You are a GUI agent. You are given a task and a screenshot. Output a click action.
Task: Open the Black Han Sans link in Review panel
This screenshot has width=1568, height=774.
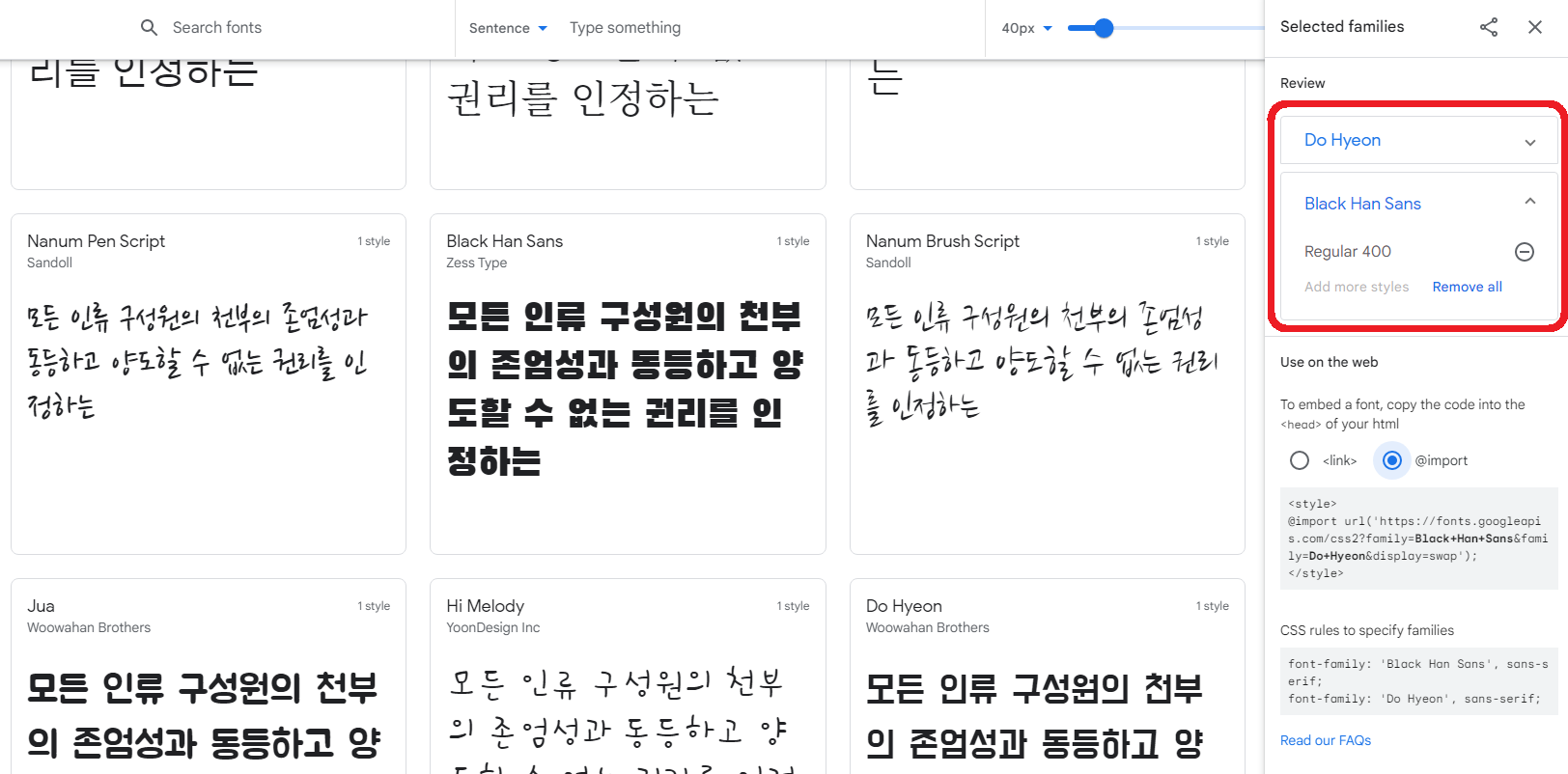coord(1362,204)
